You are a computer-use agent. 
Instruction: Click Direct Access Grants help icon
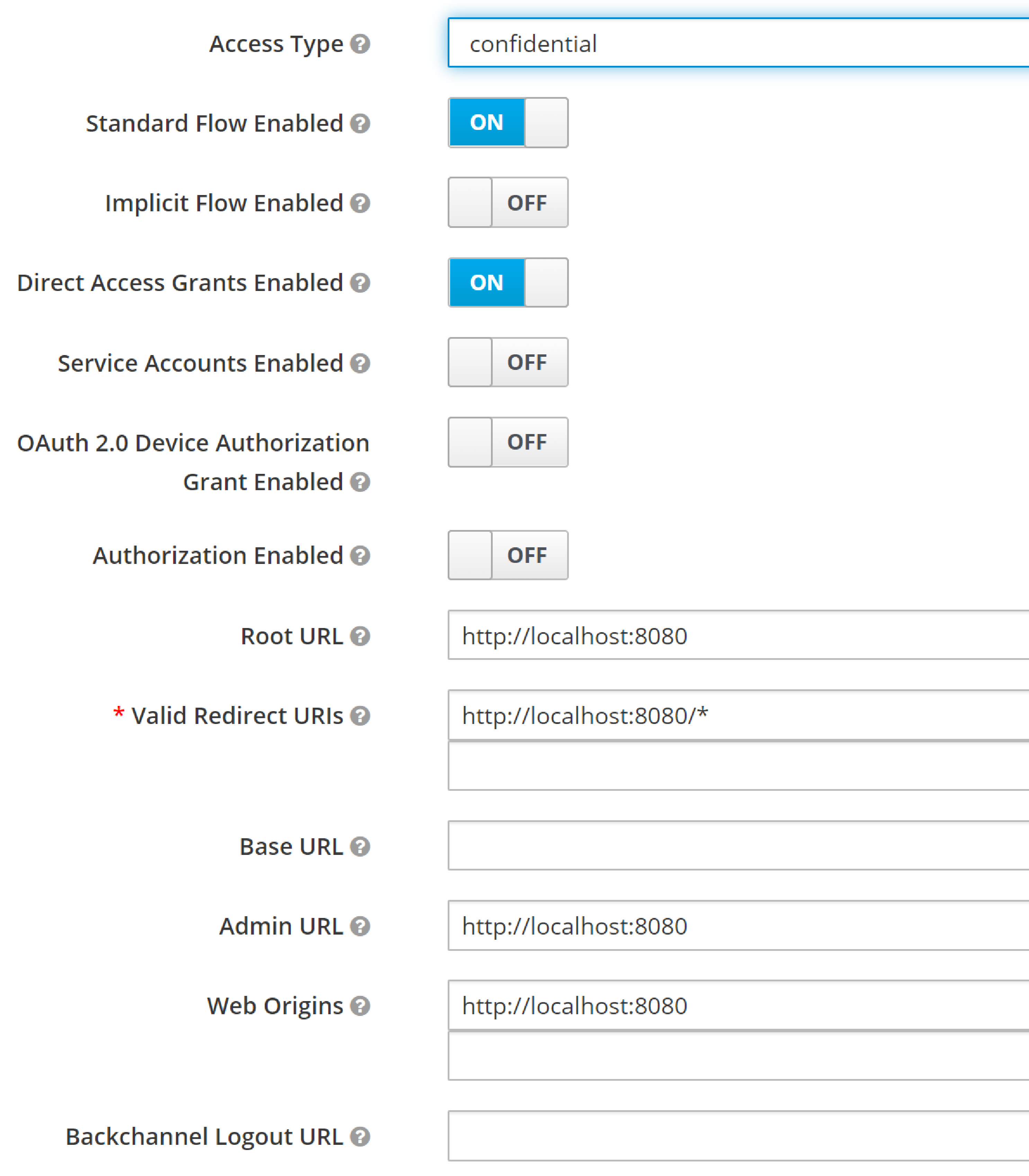[360, 283]
